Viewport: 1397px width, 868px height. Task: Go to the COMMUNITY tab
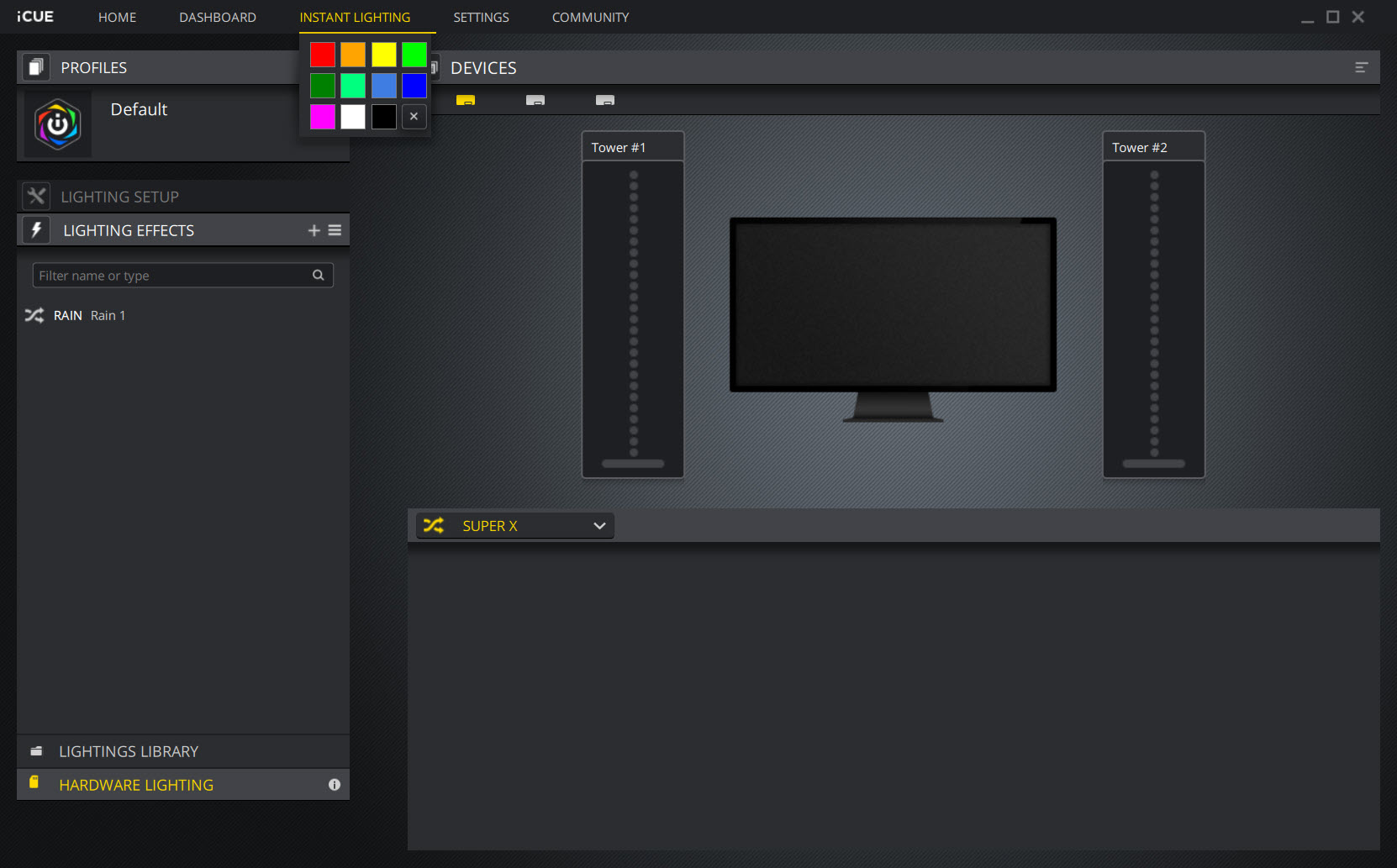[x=590, y=17]
